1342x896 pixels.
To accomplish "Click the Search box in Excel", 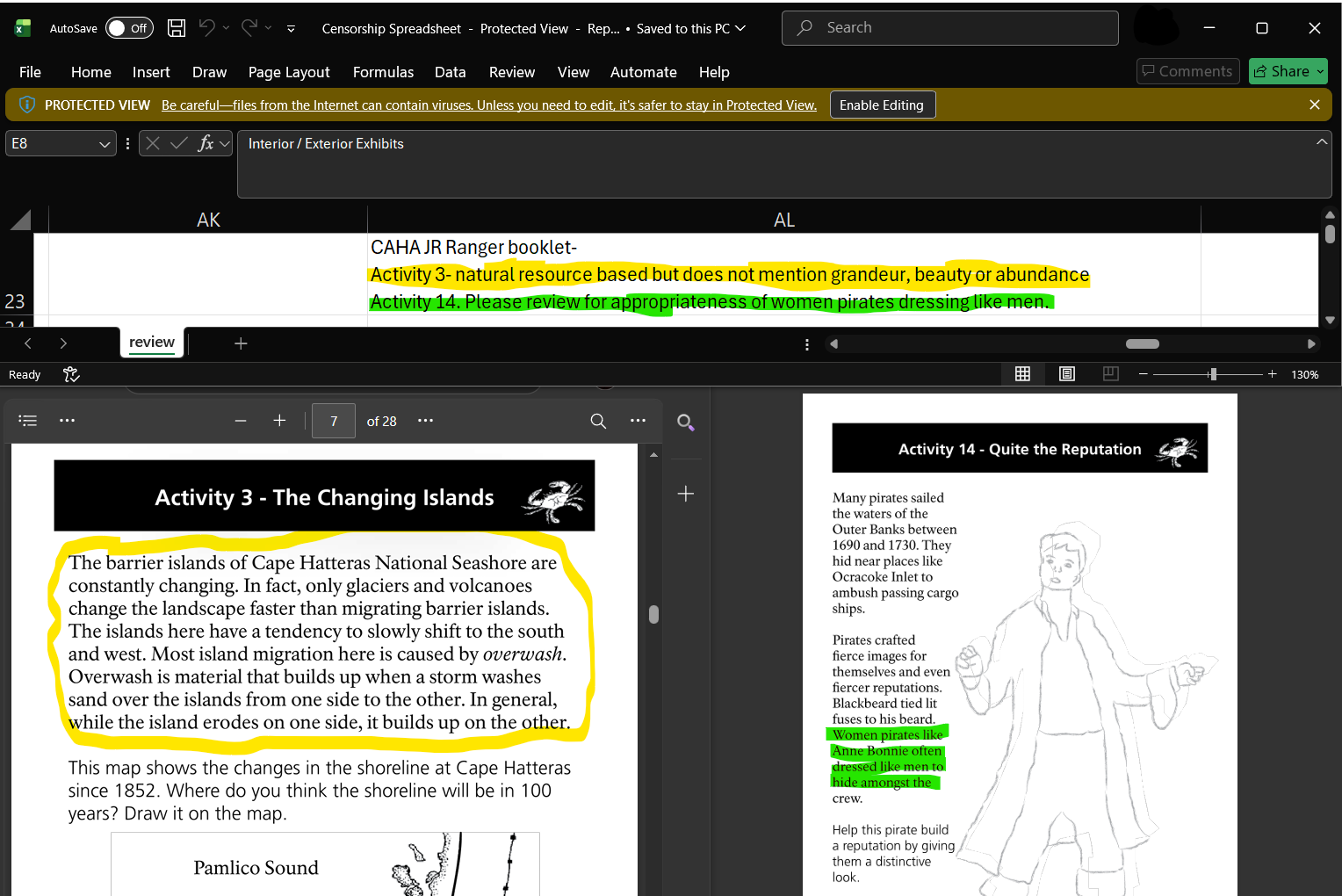I will 949,28.
